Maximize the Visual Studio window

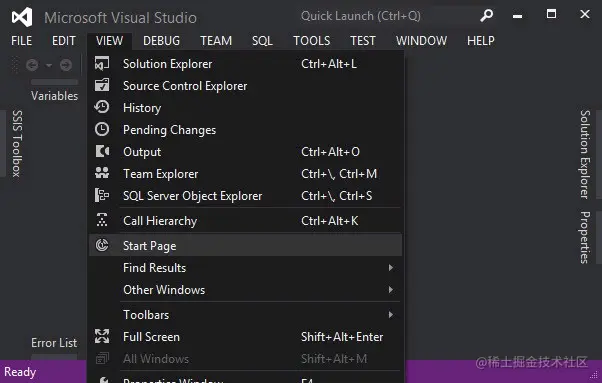click(551, 15)
